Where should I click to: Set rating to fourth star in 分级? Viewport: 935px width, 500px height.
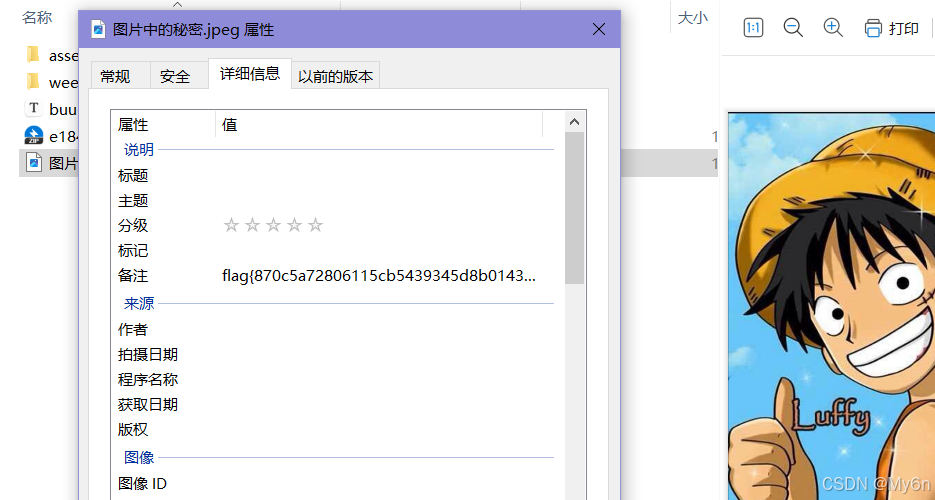[x=294, y=225]
